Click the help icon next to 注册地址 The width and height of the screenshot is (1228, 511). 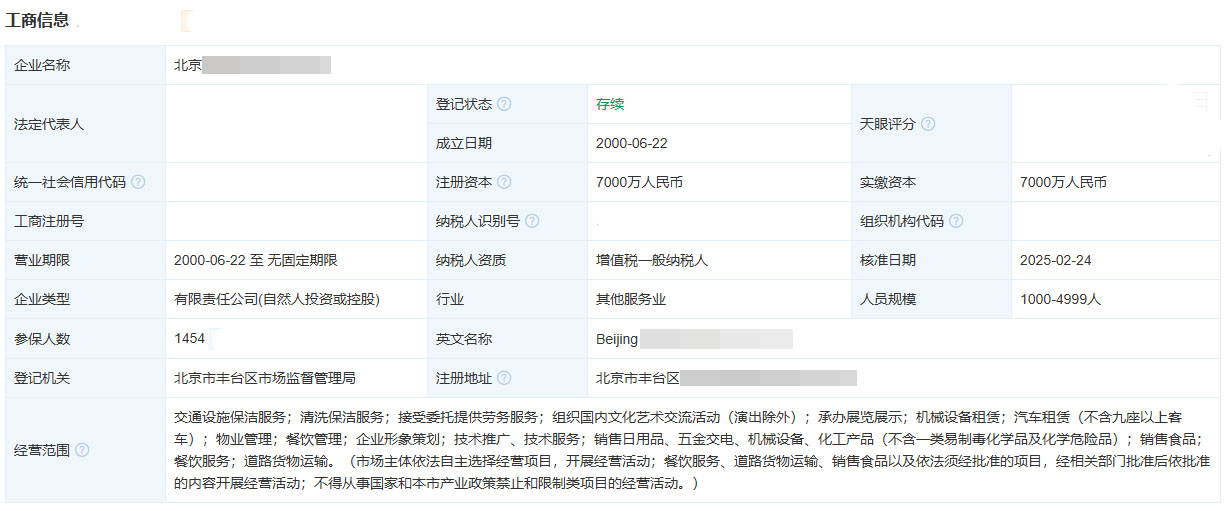[x=505, y=378]
